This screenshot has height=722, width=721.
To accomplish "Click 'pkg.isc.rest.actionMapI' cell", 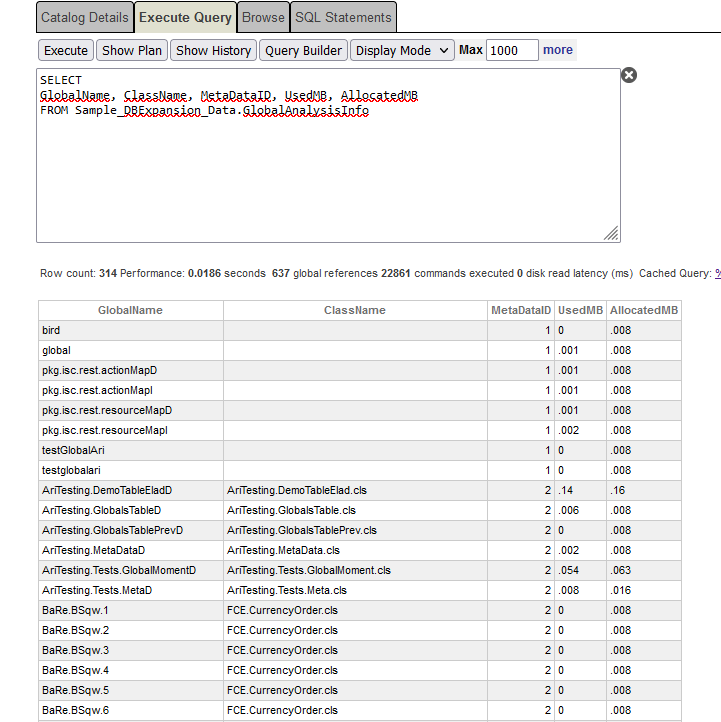I will tap(130, 390).
